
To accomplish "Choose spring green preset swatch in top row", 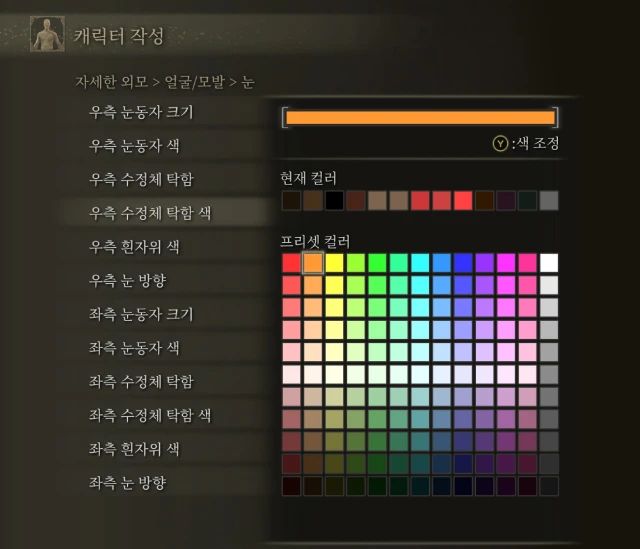I will [399, 263].
